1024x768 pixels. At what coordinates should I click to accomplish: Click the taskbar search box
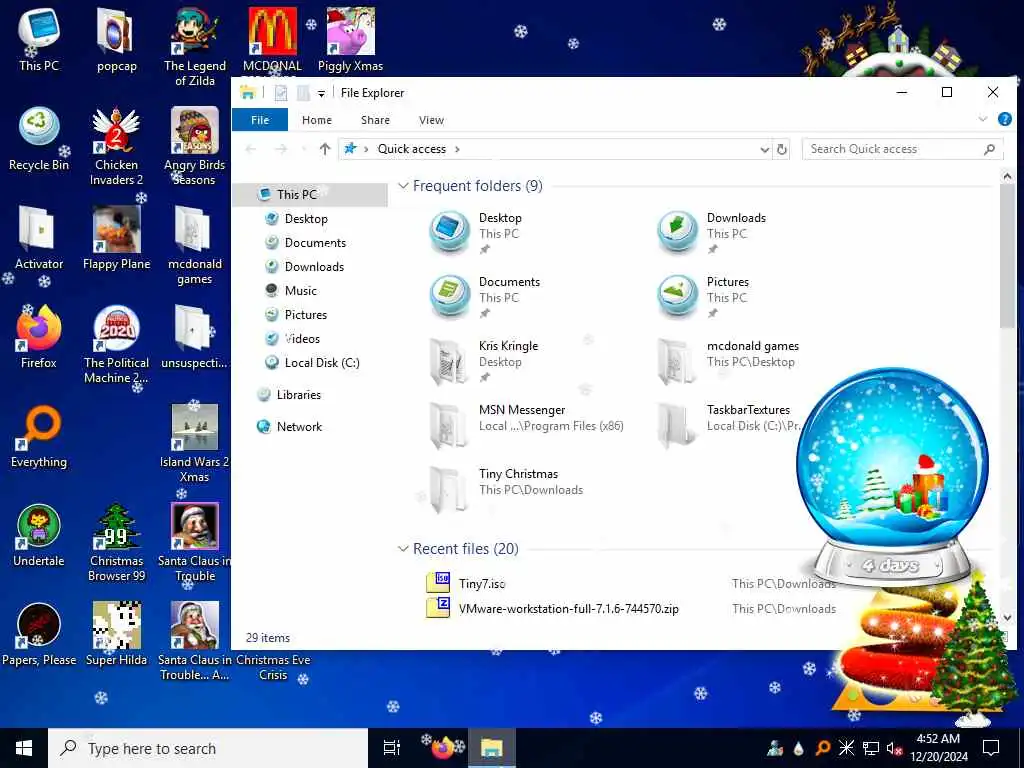(x=208, y=748)
